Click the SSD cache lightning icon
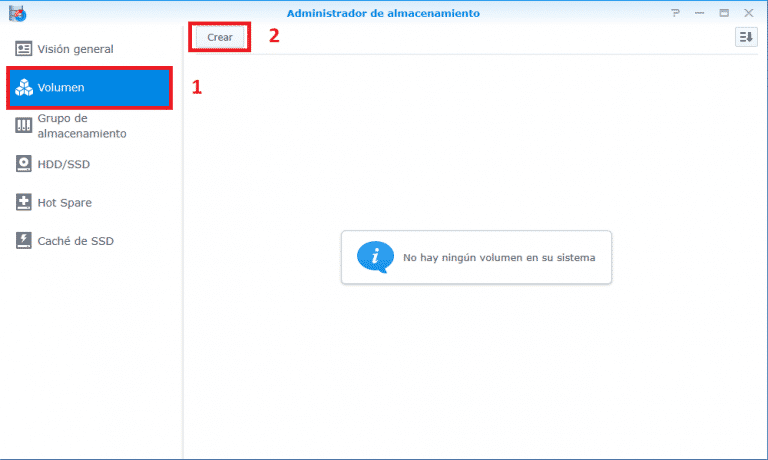The height and width of the screenshot is (460, 768). click(x=24, y=240)
